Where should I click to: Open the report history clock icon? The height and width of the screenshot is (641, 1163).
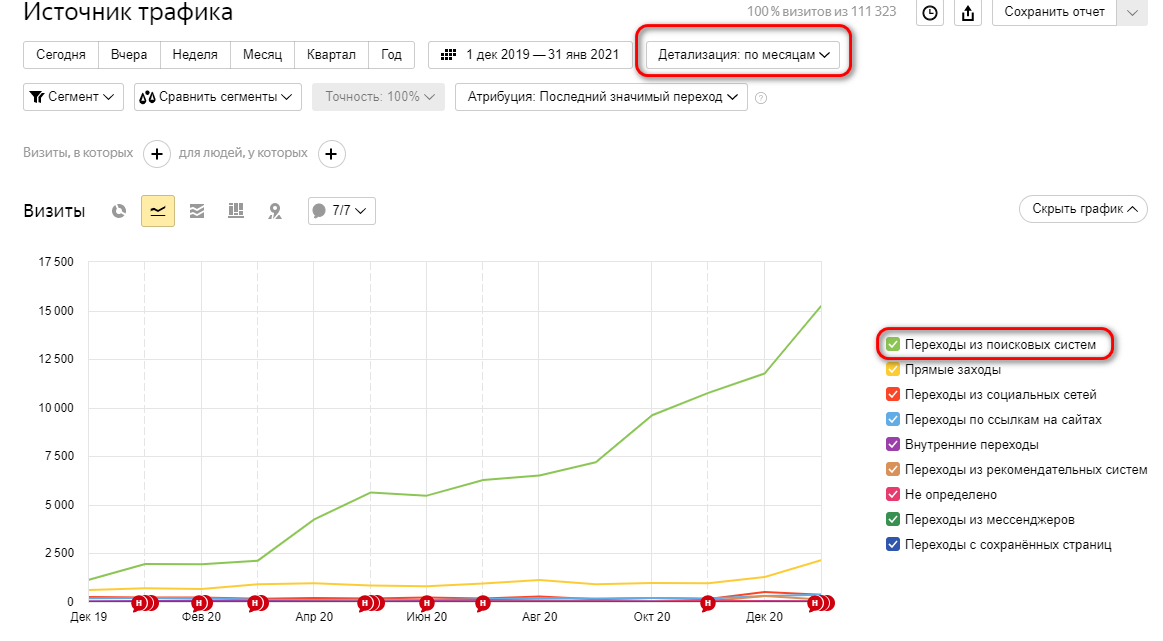(x=930, y=13)
